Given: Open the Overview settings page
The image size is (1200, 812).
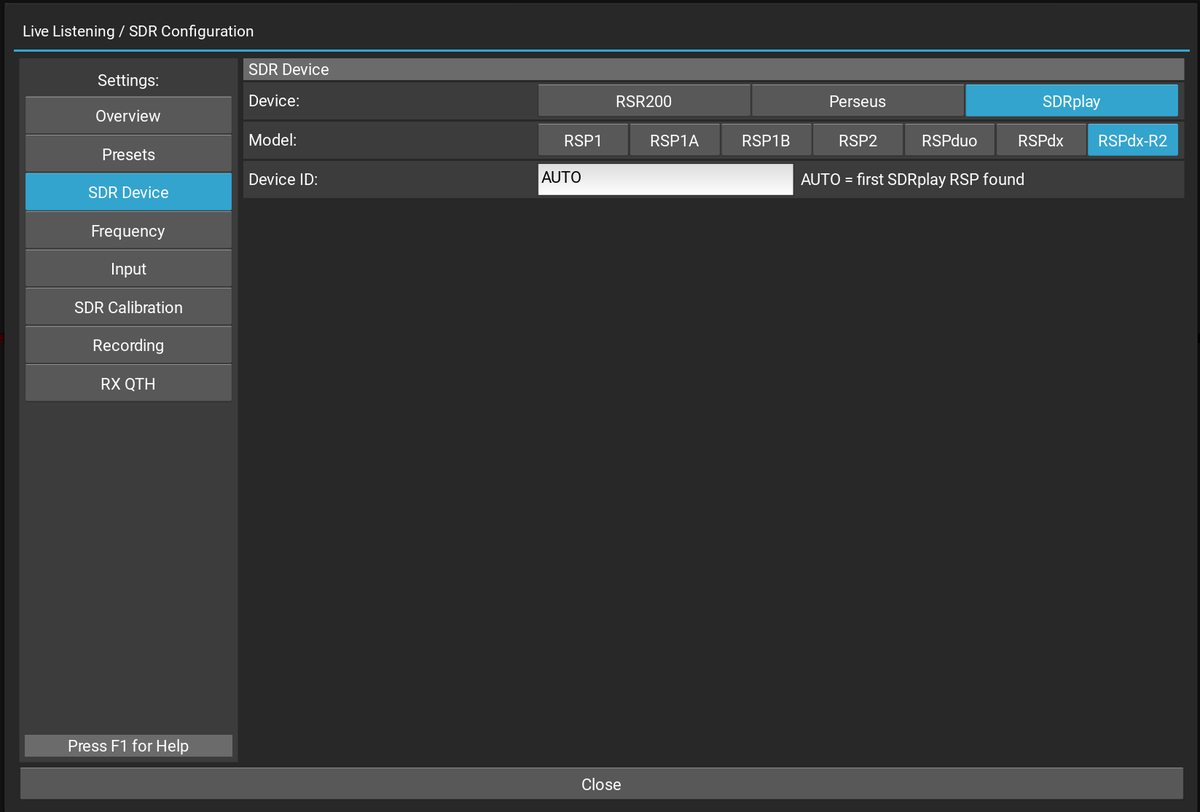Looking at the screenshot, I should 128,116.
